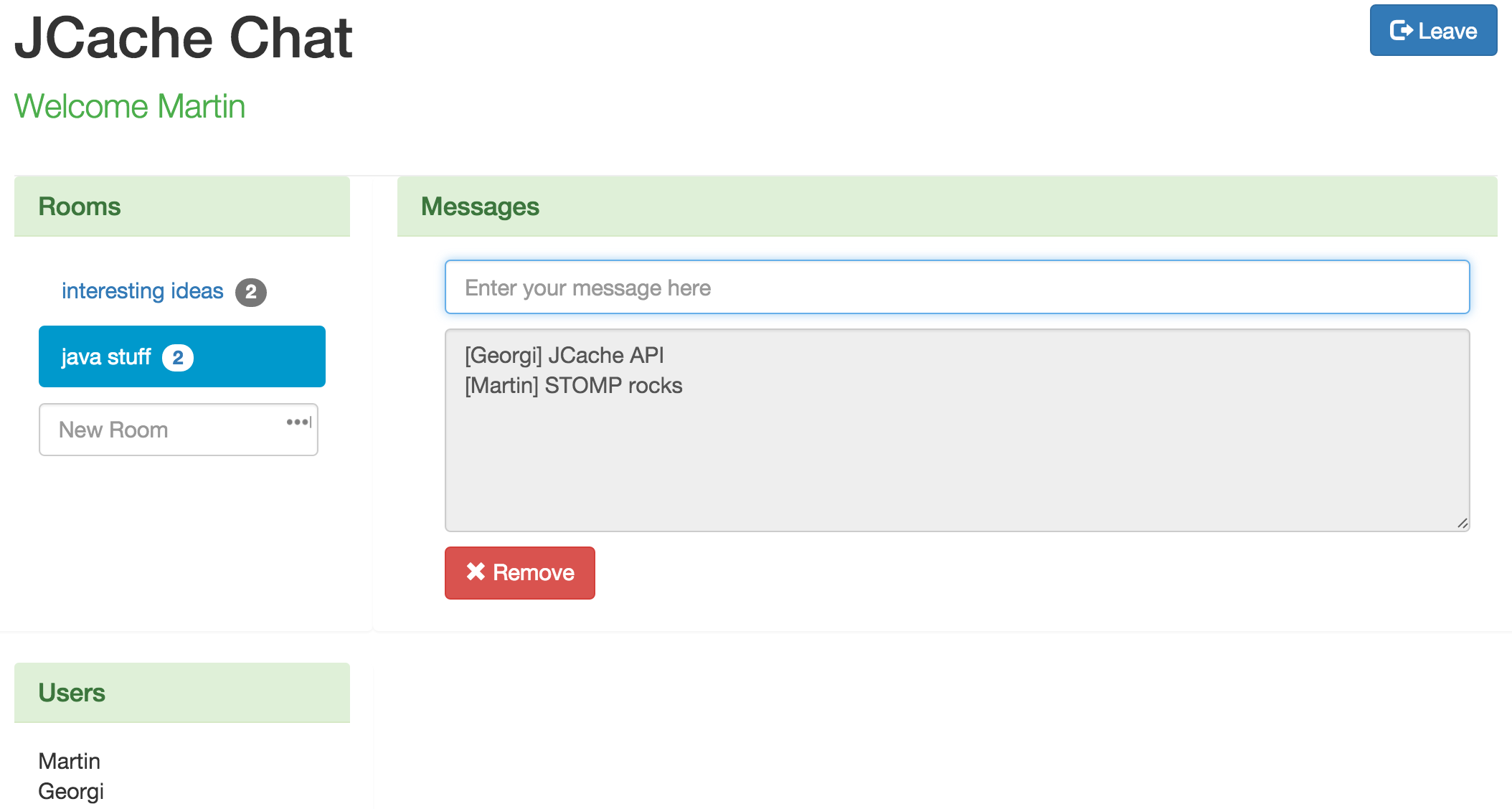This screenshot has width=1512, height=809.
Task: Click the Rooms panel header
Action: pos(182,207)
